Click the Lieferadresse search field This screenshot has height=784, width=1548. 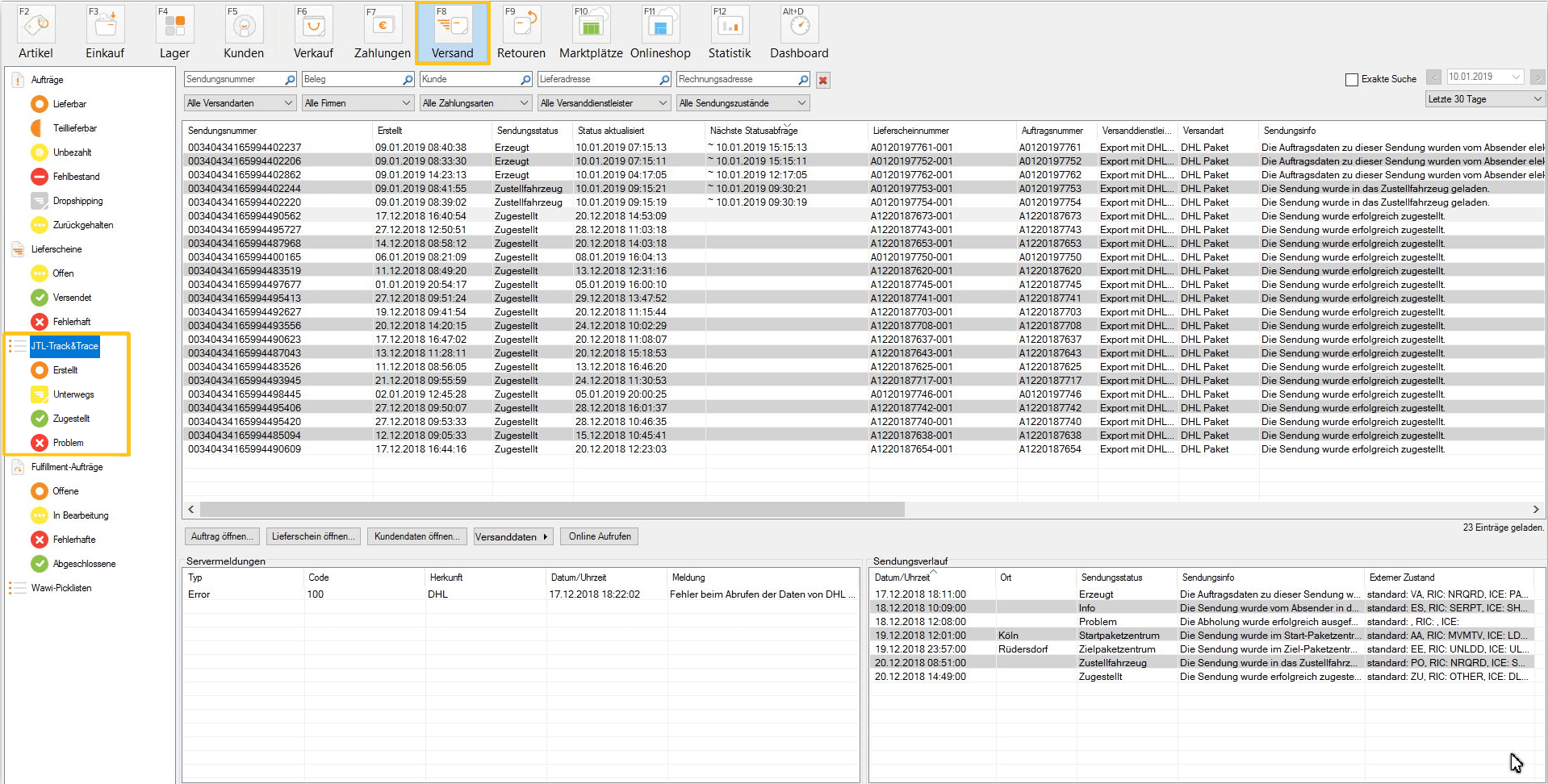point(597,79)
